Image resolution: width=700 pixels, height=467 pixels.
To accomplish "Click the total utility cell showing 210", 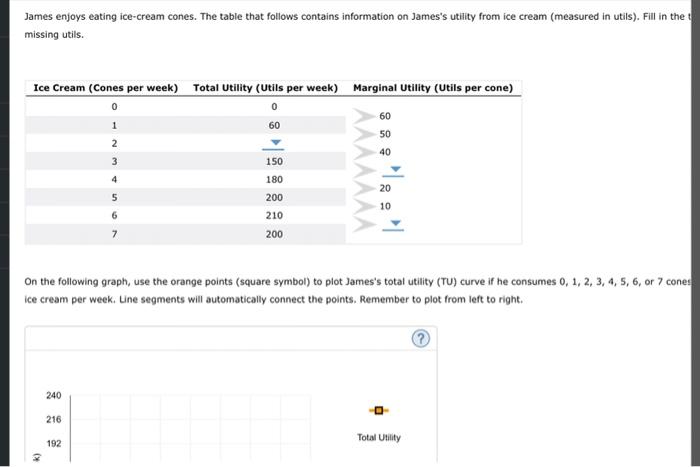I will (x=274, y=215).
